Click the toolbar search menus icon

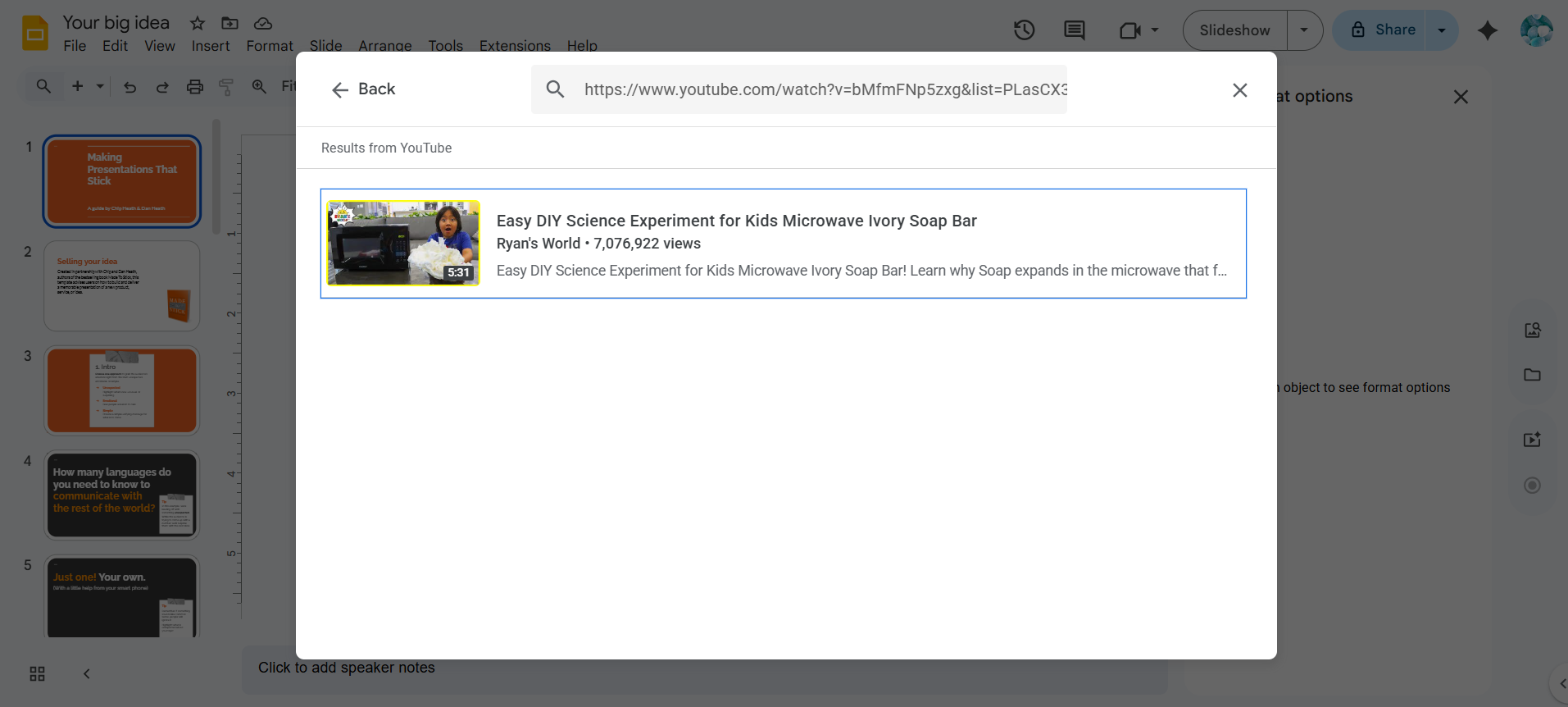click(x=43, y=86)
